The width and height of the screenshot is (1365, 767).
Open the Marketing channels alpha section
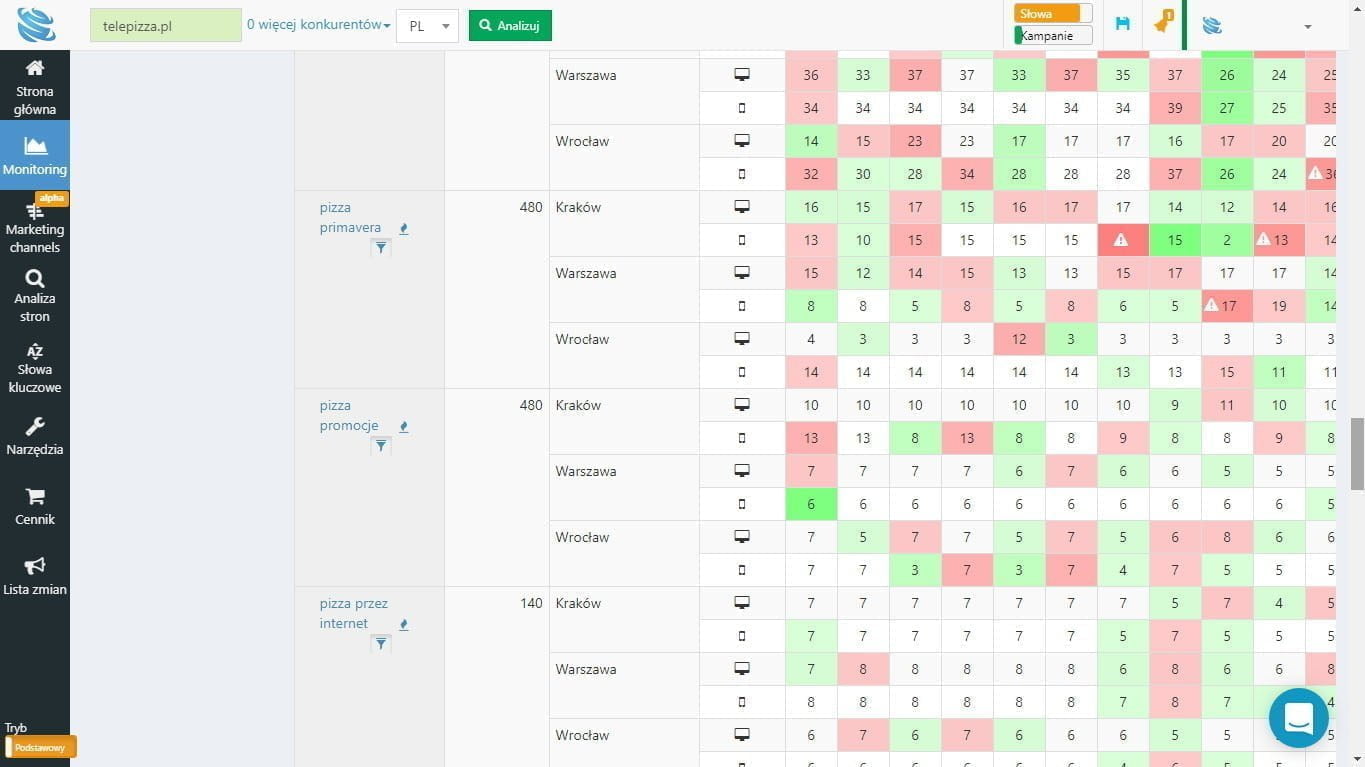(x=35, y=228)
